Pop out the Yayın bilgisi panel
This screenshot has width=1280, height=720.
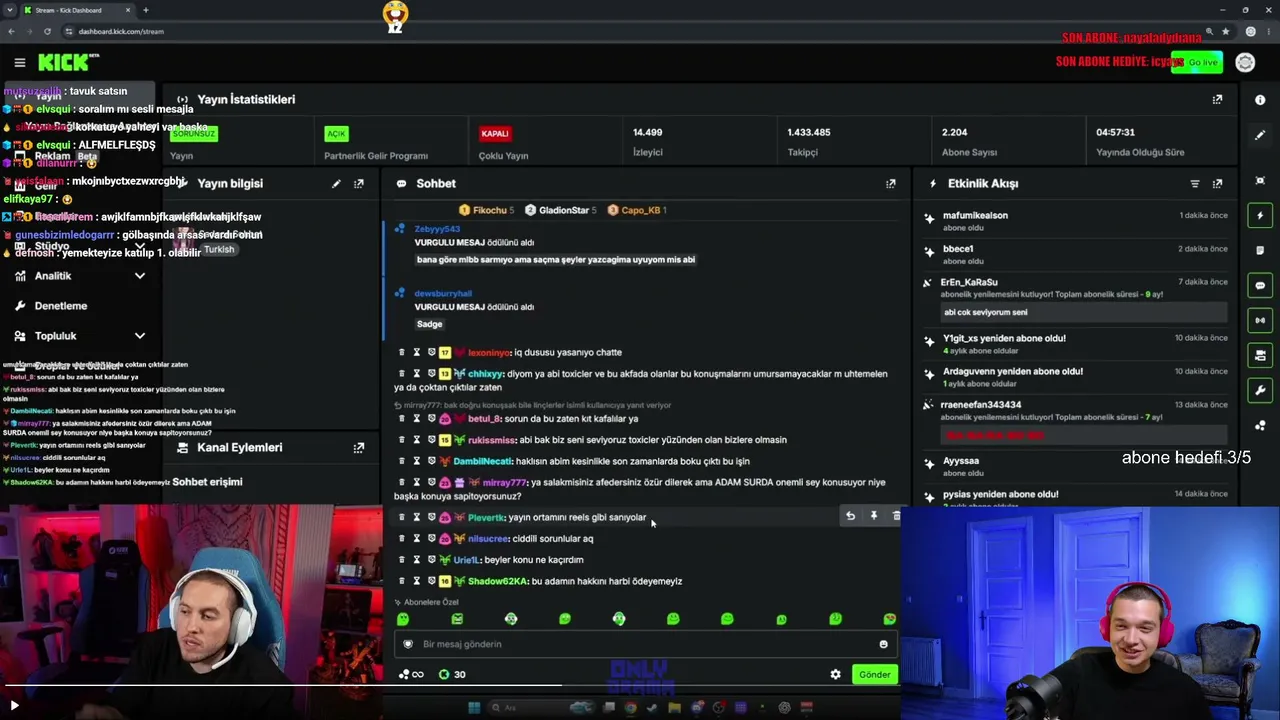[x=359, y=184]
